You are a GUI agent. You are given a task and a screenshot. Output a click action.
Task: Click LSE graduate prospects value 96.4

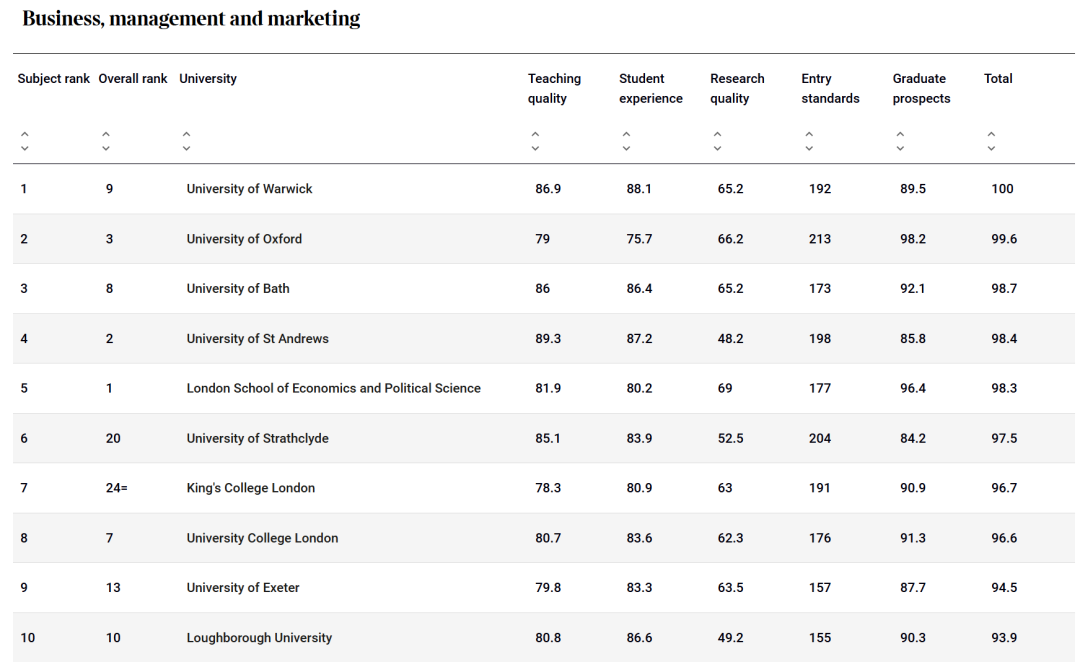[x=913, y=388]
